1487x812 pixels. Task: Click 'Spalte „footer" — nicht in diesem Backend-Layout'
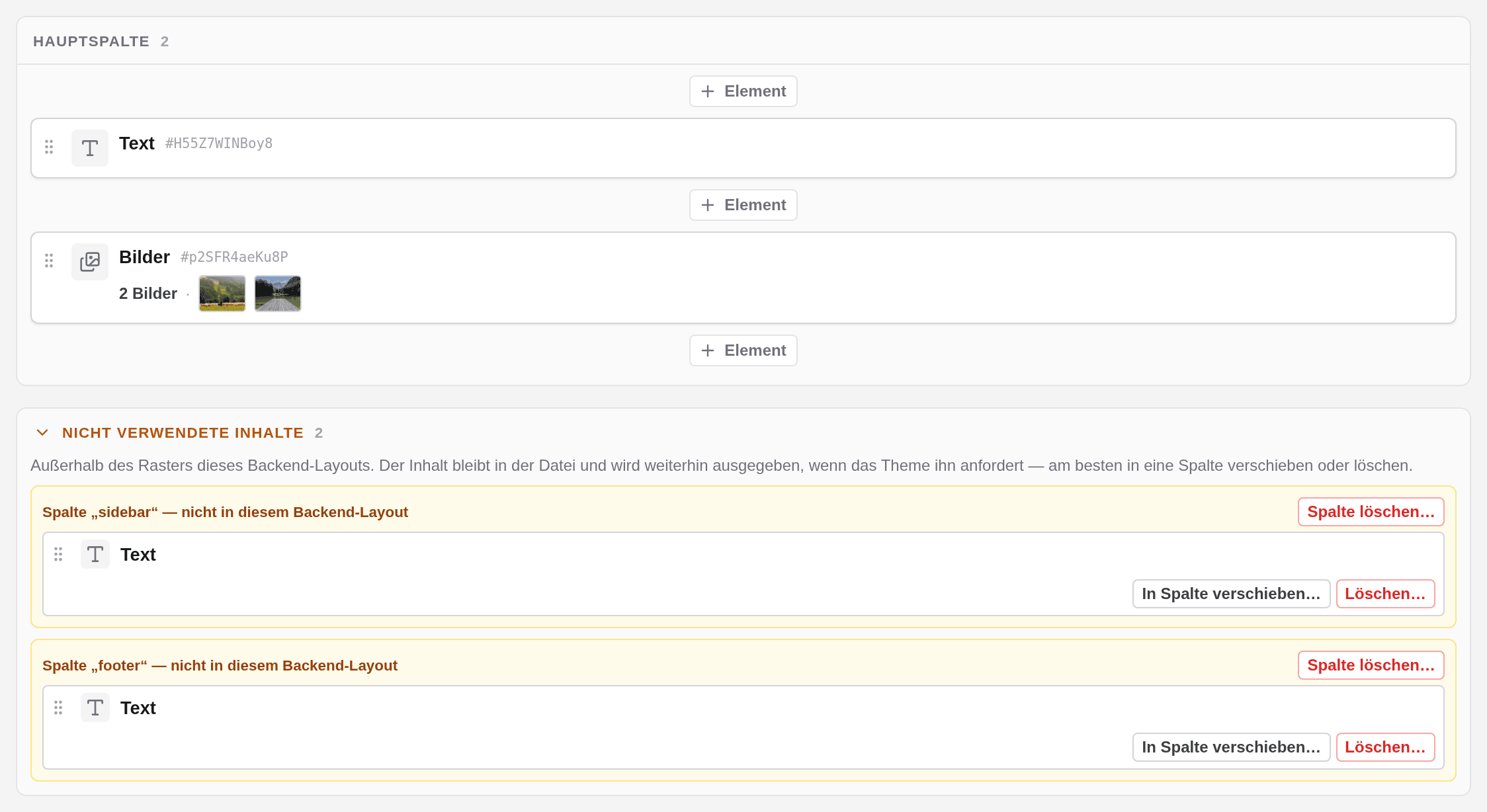[220, 665]
